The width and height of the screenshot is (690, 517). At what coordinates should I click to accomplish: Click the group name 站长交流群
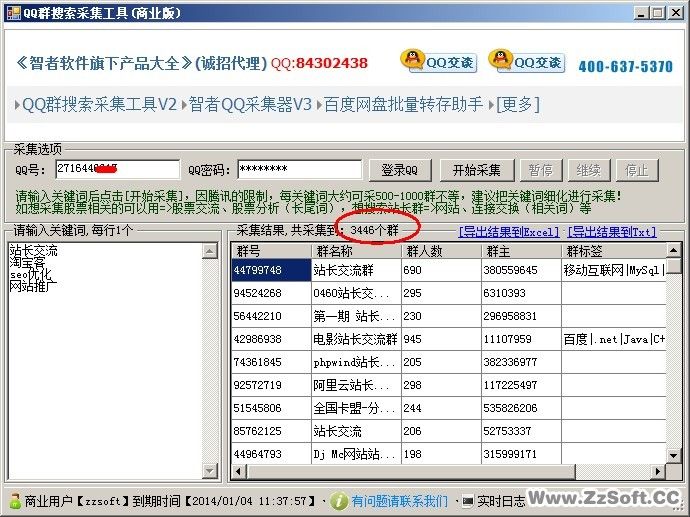pyautogui.click(x=356, y=270)
